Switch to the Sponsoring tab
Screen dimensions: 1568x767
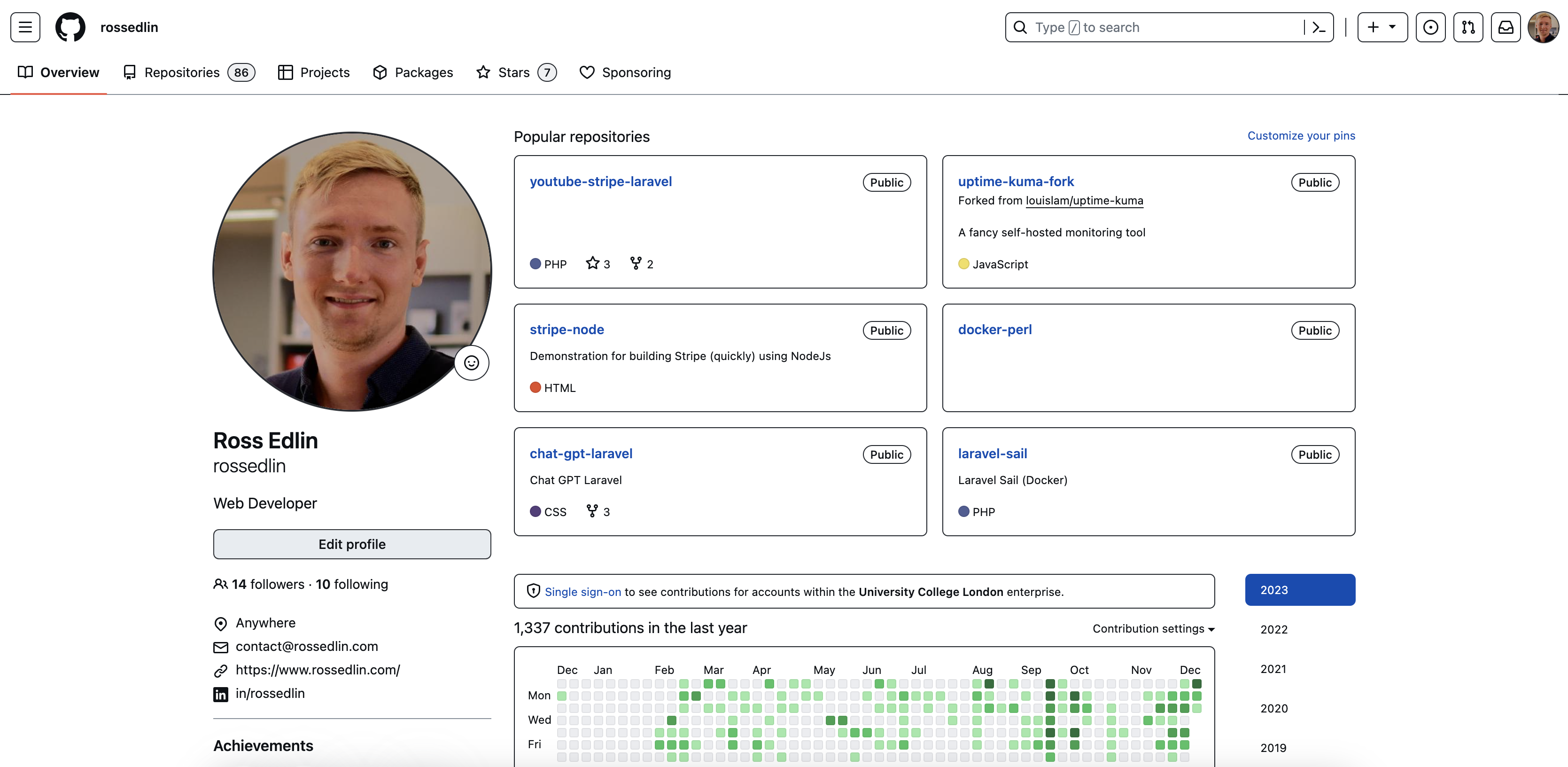click(625, 72)
